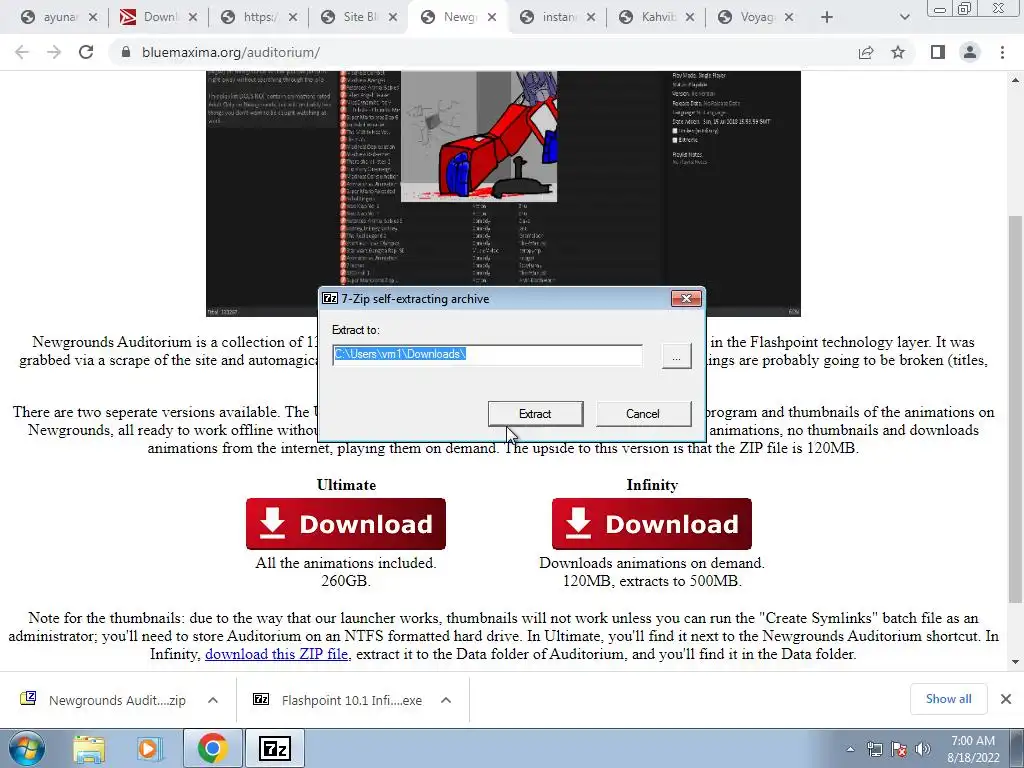This screenshot has width=1024, height=768.
Task: Open the Windows Start menu
Action: [x=27, y=748]
